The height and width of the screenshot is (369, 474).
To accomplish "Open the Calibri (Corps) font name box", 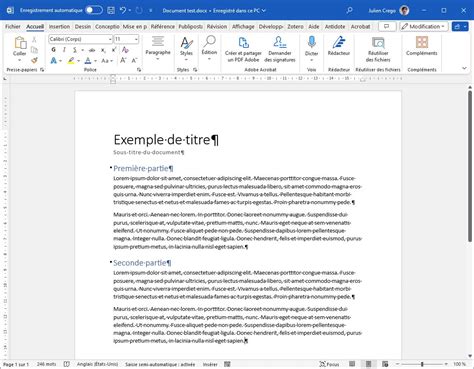I will point(80,39).
